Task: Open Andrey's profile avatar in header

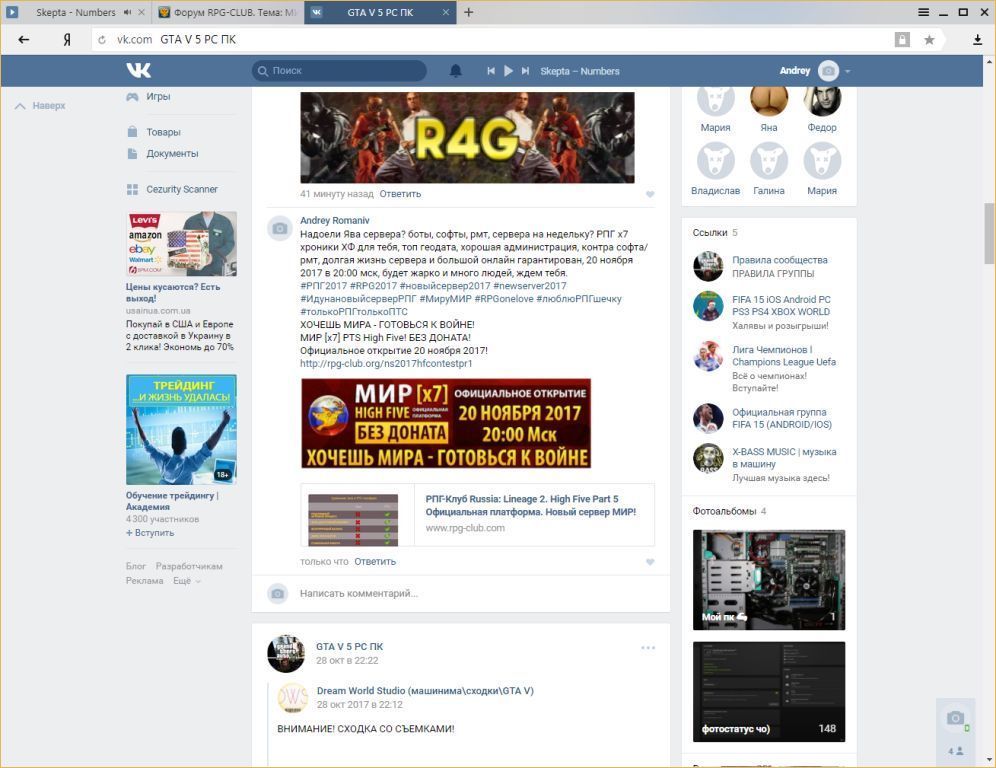Action: coord(828,71)
